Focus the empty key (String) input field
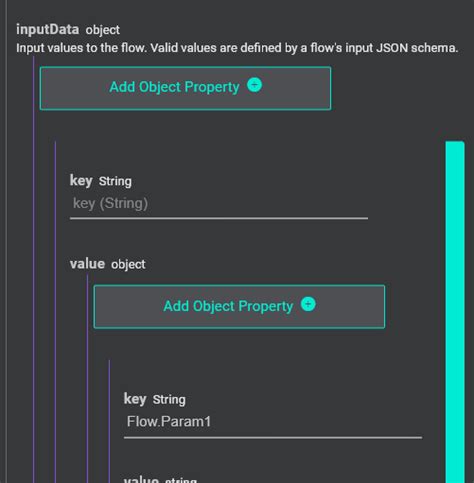 (x=219, y=204)
